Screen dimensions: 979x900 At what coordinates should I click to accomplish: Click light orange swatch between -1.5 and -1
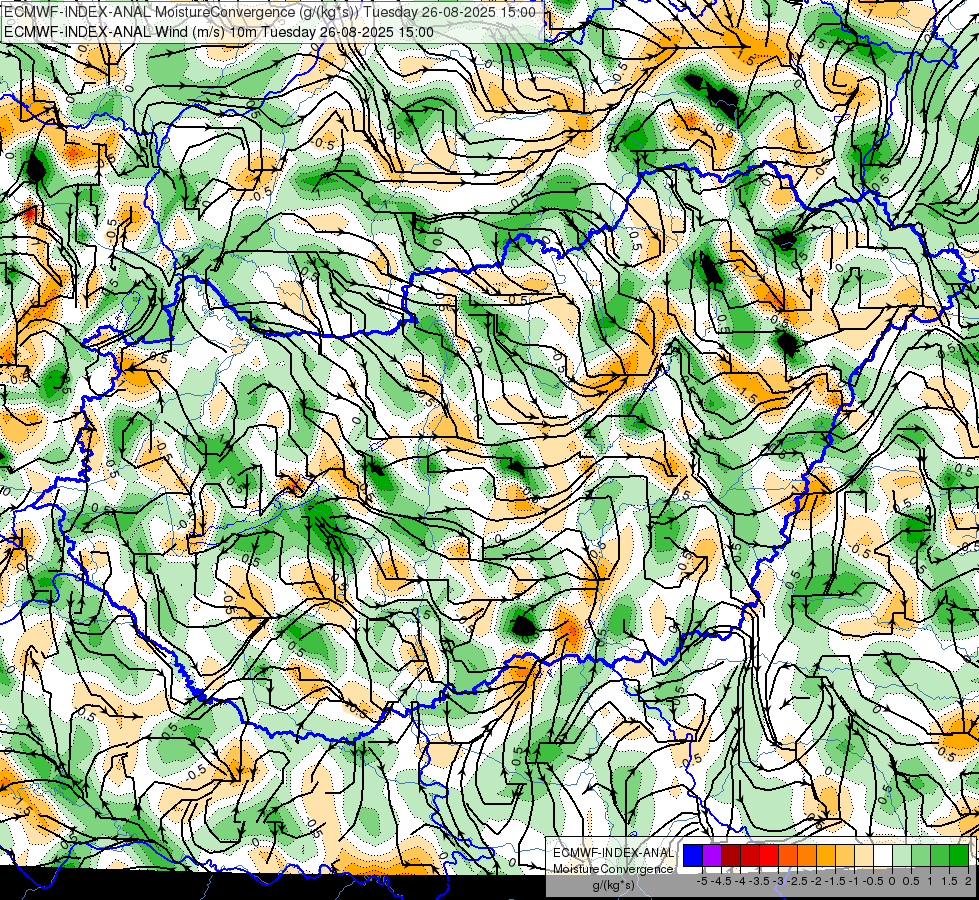(845, 855)
